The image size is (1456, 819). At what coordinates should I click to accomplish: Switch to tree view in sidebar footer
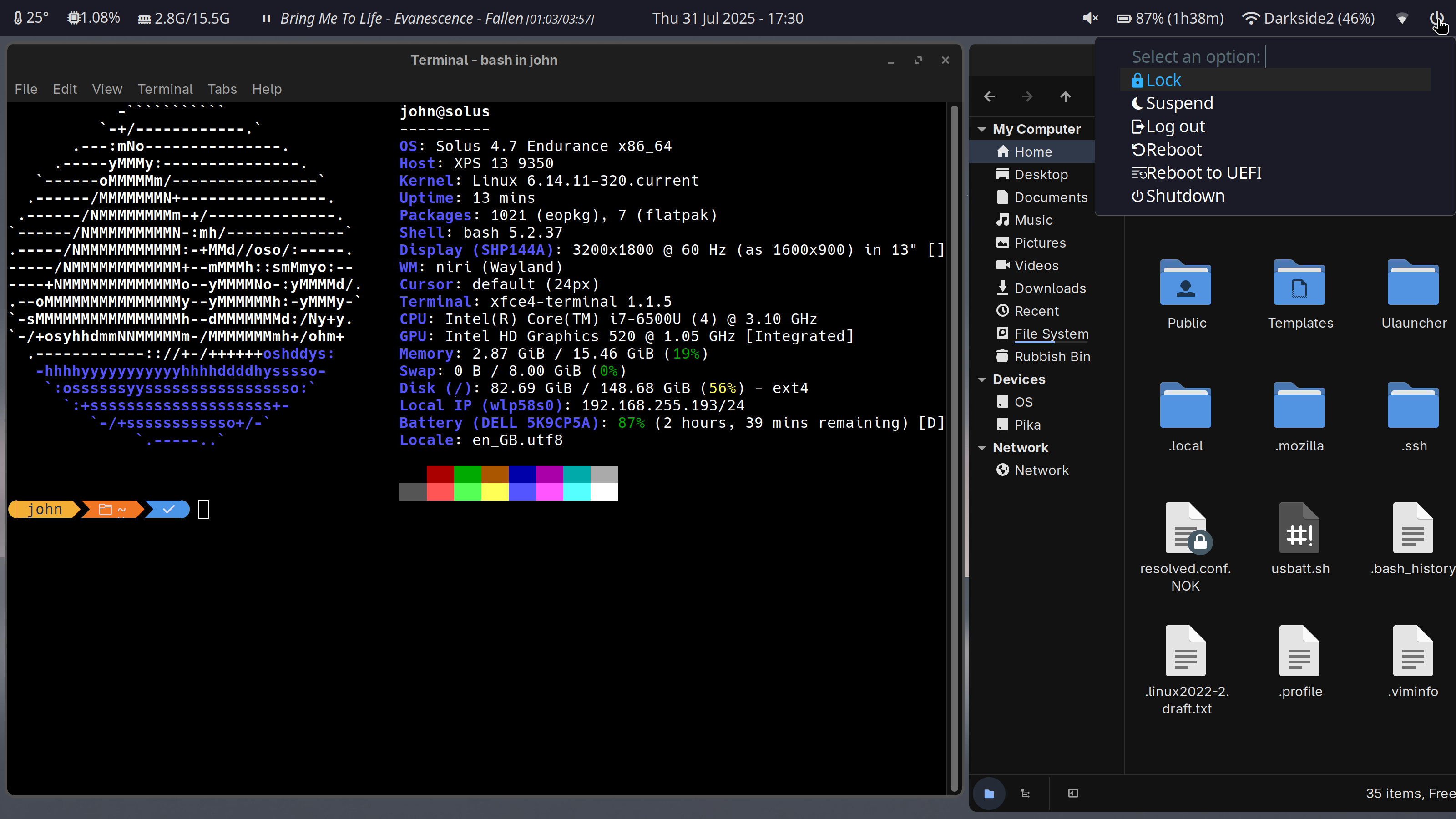1025,793
